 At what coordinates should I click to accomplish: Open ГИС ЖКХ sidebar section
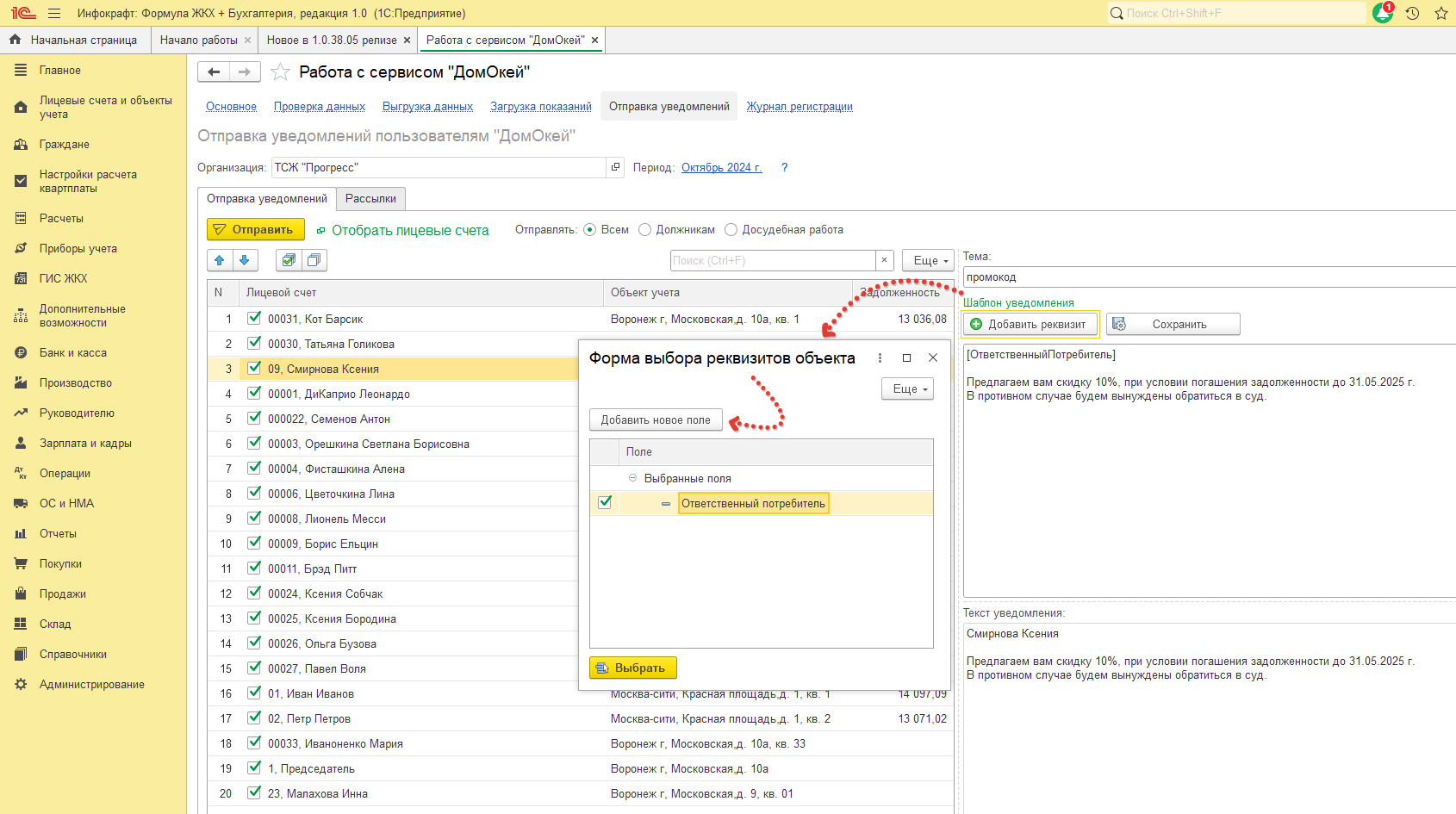coord(93,279)
